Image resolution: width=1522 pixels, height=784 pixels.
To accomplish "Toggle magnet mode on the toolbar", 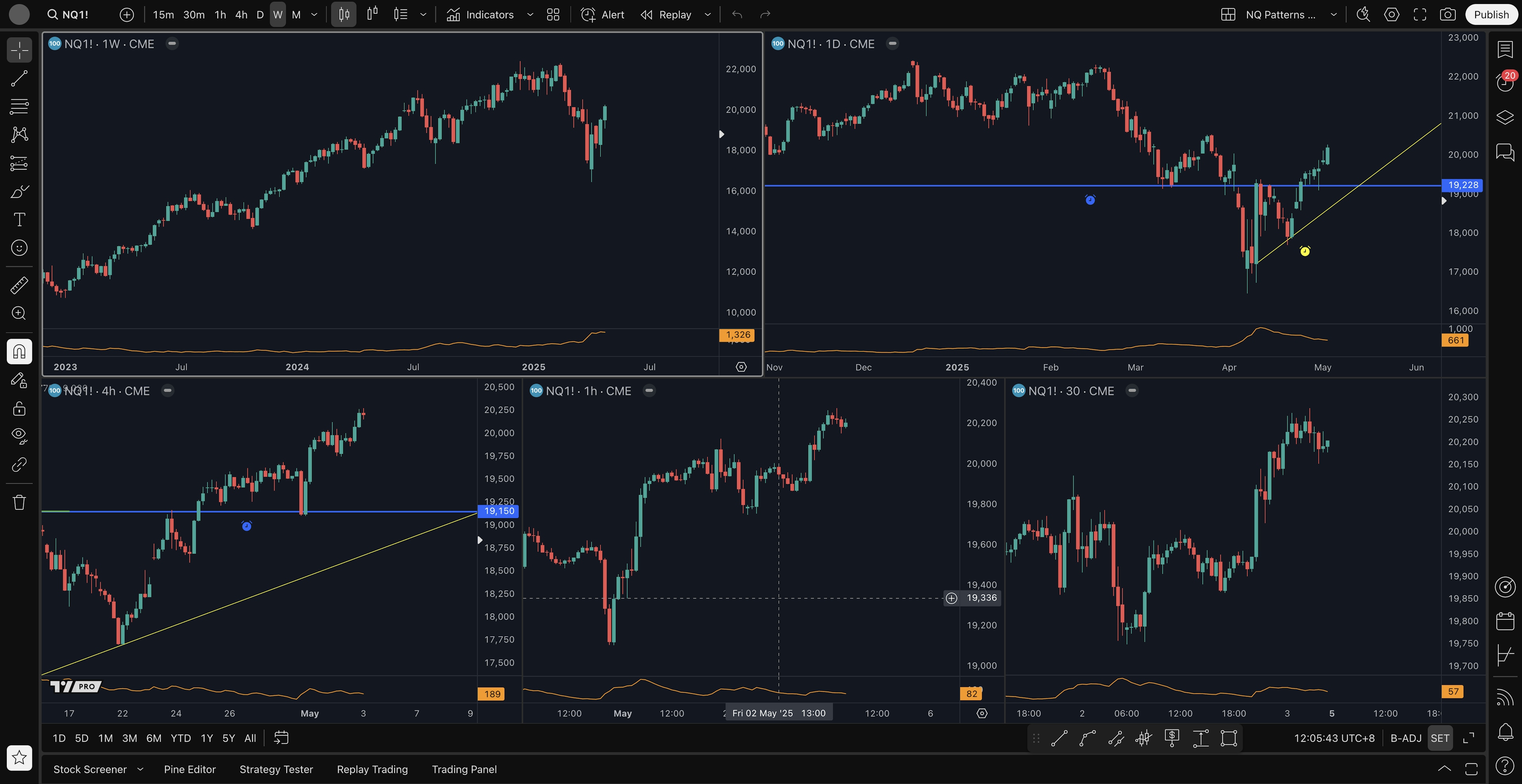I will (19, 351).
